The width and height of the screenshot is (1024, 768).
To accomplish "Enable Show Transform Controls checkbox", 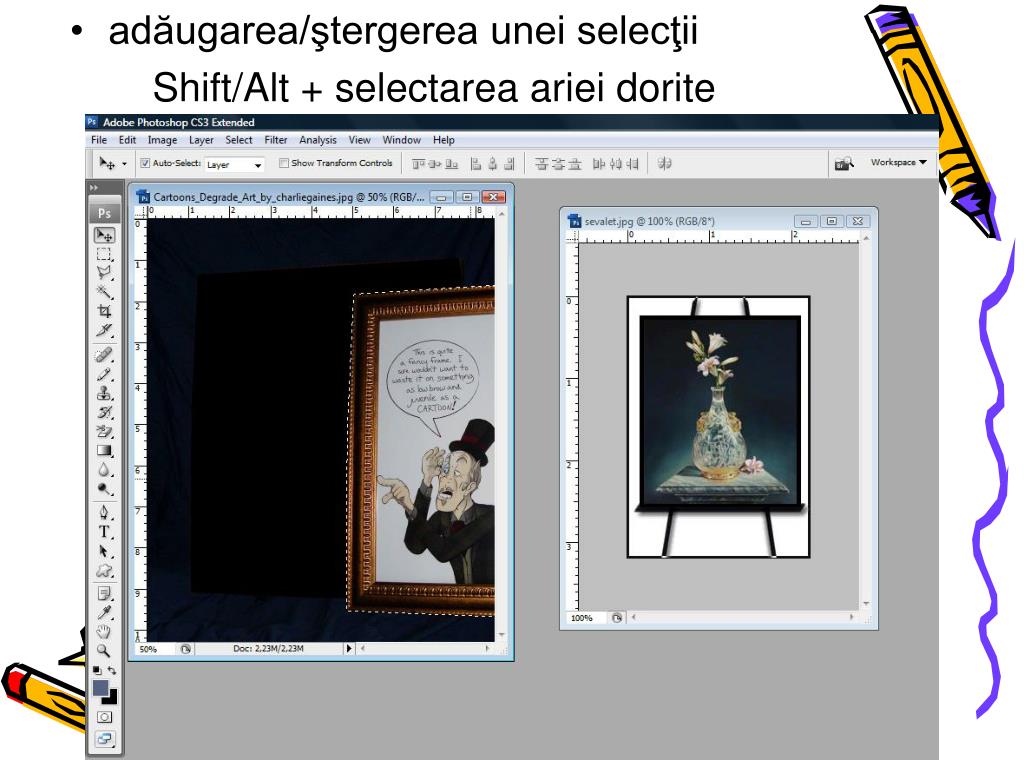I will click(283, 163).
